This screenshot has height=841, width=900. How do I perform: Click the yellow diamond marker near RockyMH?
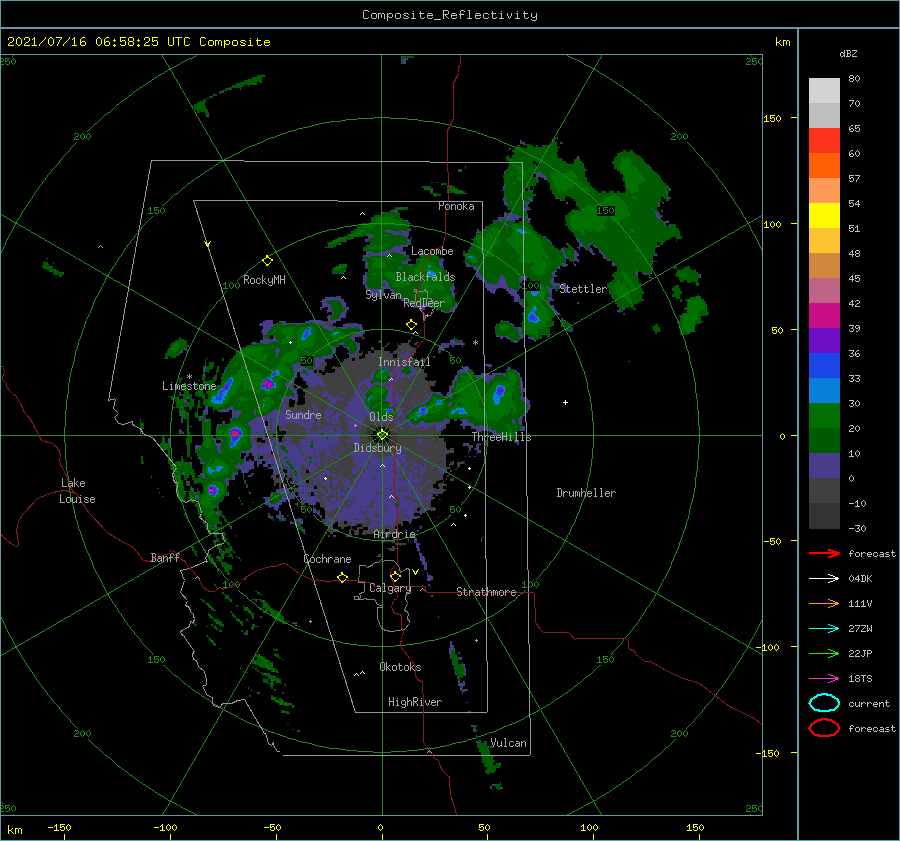click(x=267, y=261)
